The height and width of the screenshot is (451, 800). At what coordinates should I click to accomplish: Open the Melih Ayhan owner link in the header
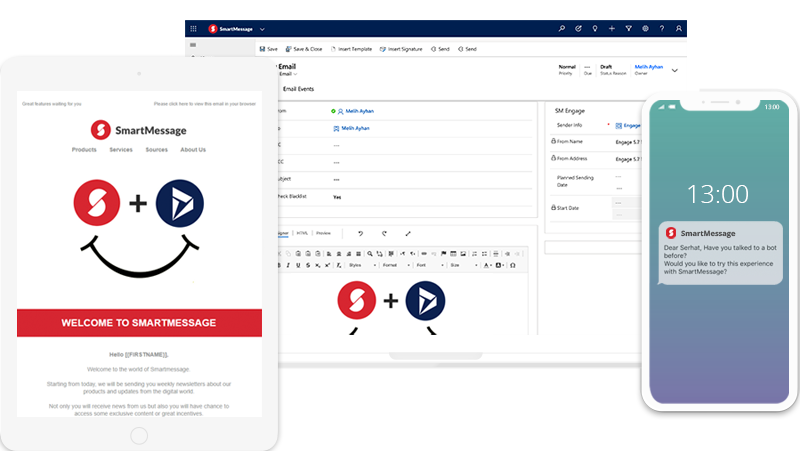tap(648, 67)
